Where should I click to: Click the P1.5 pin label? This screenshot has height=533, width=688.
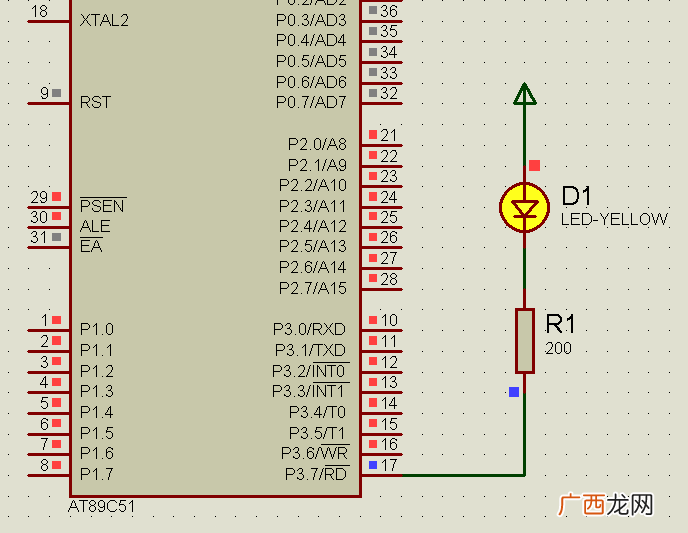click(x=97, y=433)
